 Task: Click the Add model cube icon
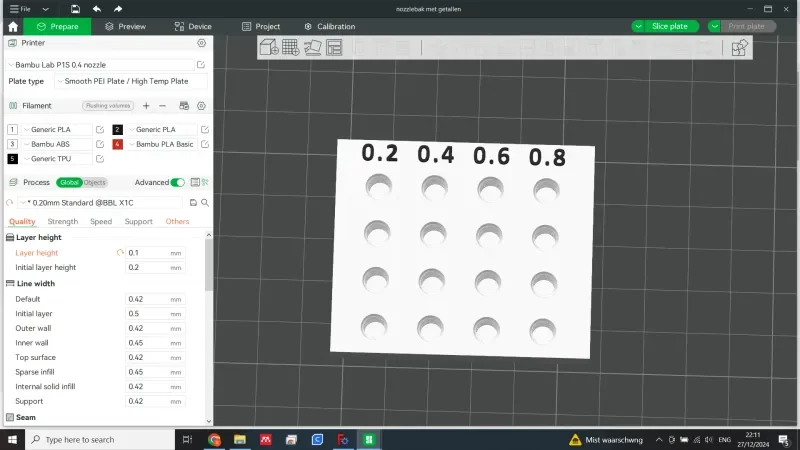point(269,47)
